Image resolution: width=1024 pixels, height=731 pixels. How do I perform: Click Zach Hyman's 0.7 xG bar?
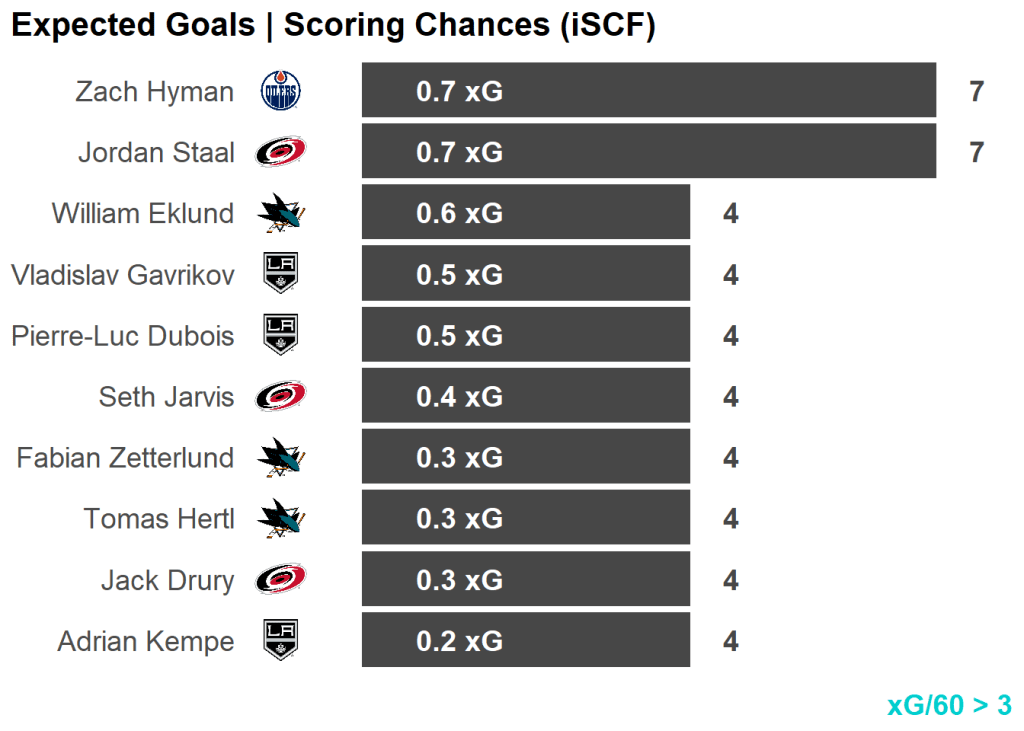648,92
